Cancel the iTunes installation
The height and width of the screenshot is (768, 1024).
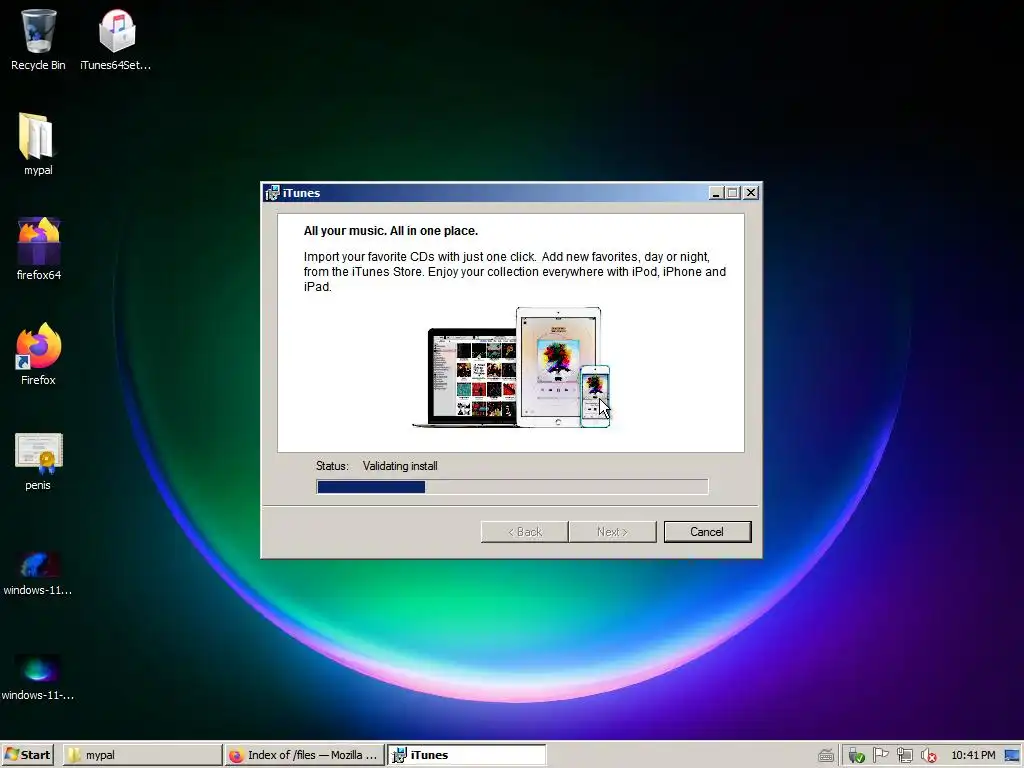click(707, 532)
